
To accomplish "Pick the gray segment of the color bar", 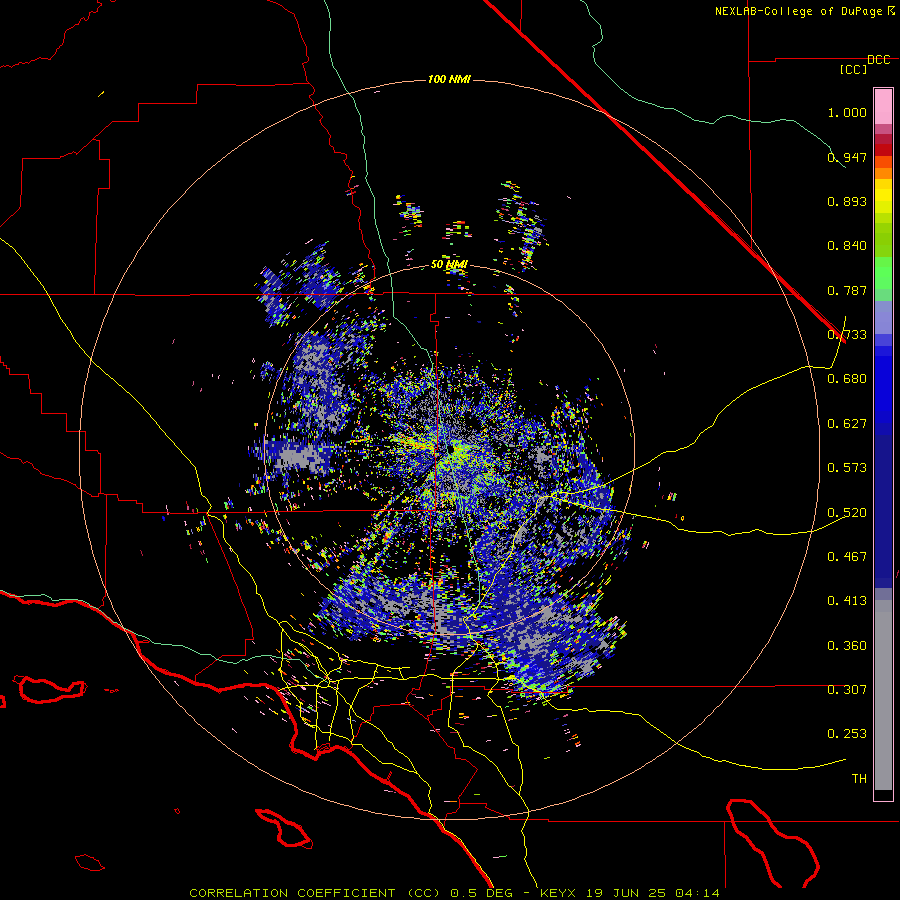I will pos(883,695).
